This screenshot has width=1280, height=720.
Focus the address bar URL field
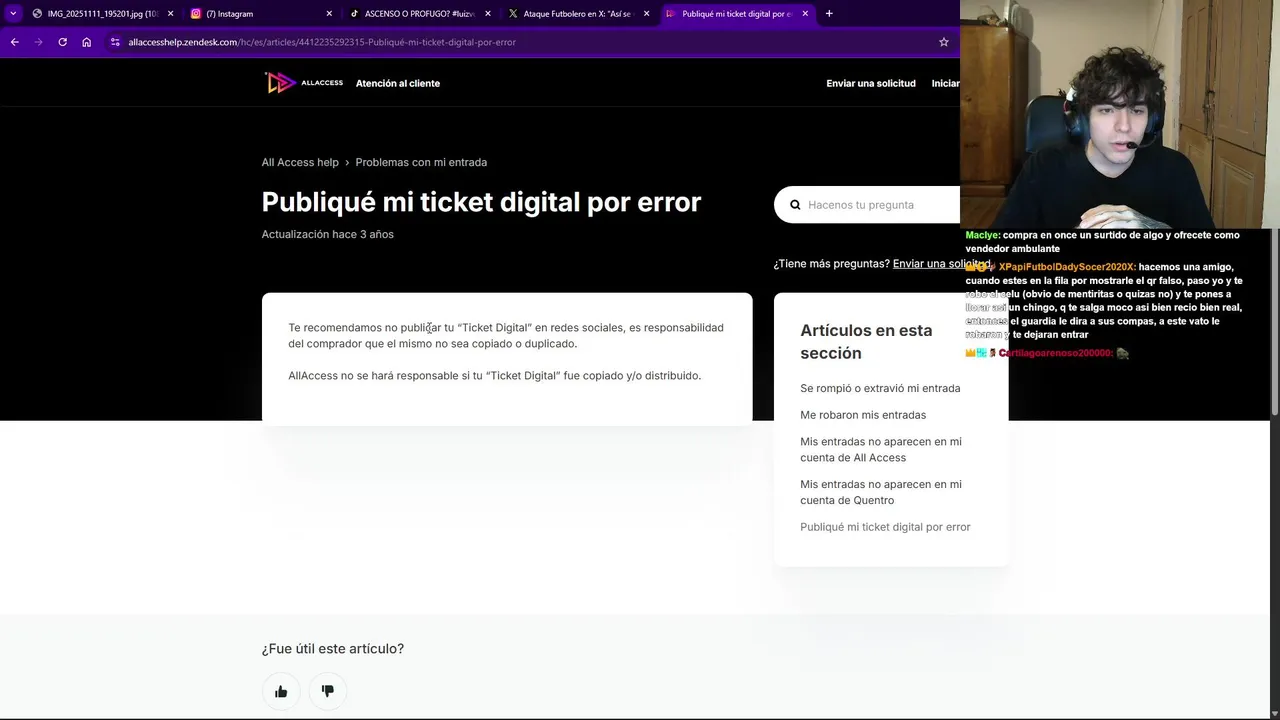[x=530, y=42]
